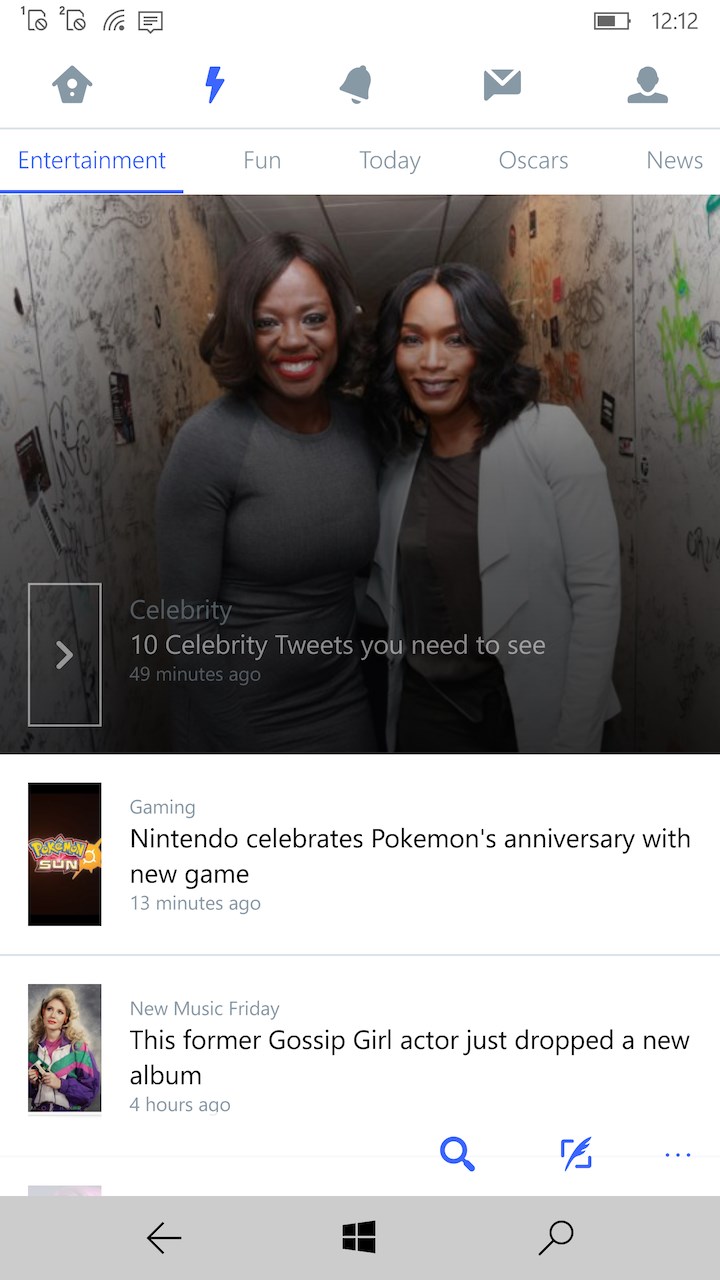
Task: Open '10 Celebrity Tweets you need to see'
Action: coord(338,645)
